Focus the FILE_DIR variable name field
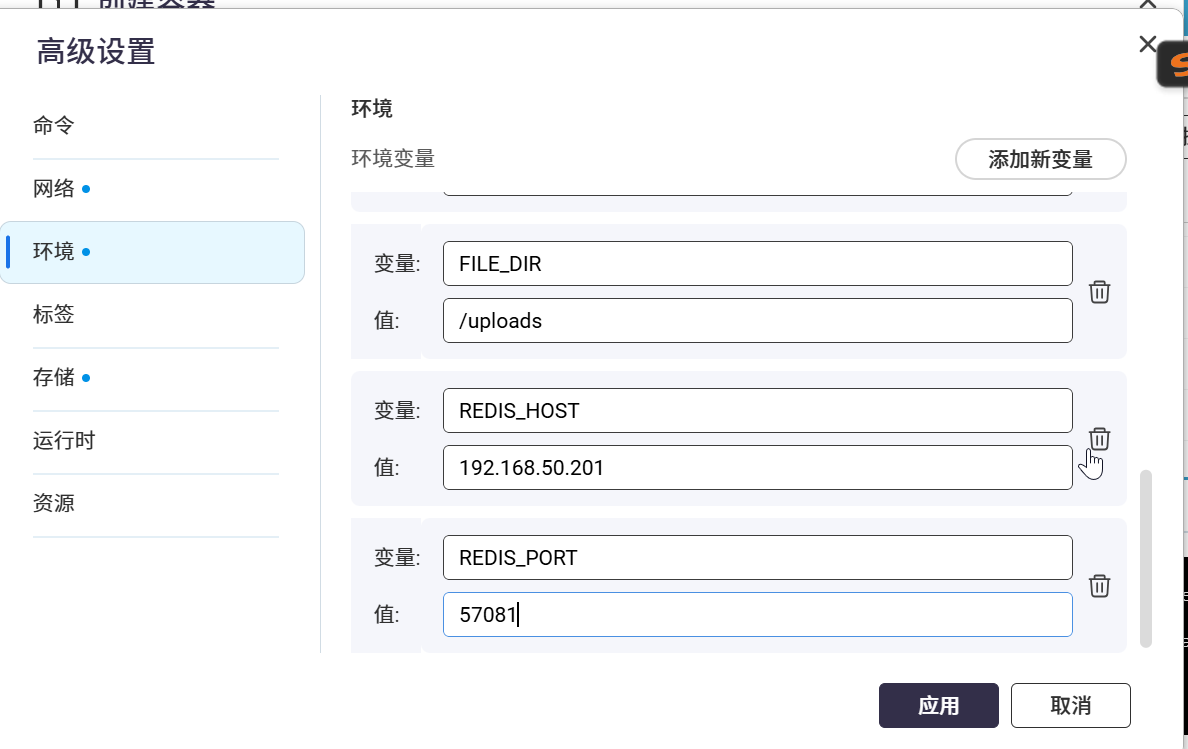The height and width of the screenshot is (749, 1188). pyautogui.click(x=757, y=264)
